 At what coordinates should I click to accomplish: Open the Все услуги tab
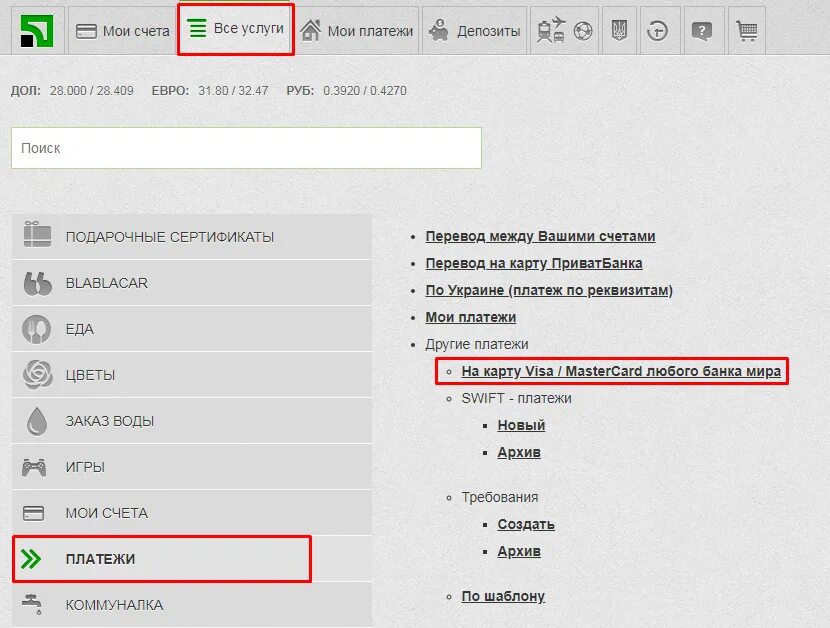pos(236,29)
